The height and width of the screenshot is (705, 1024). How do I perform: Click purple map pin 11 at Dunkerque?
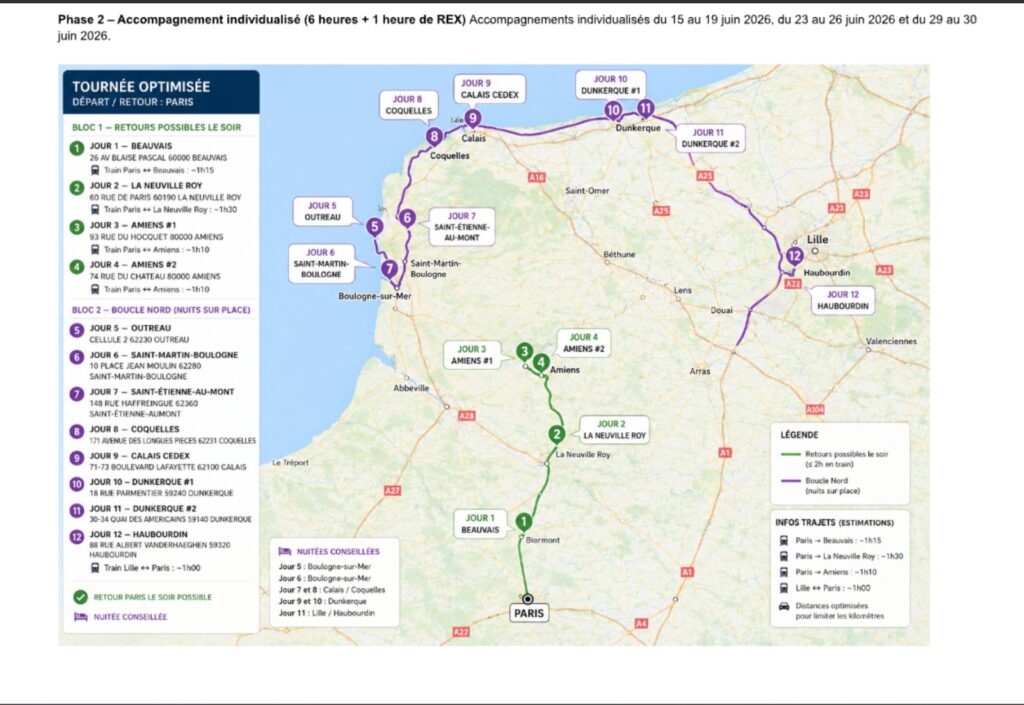point(645,108)
